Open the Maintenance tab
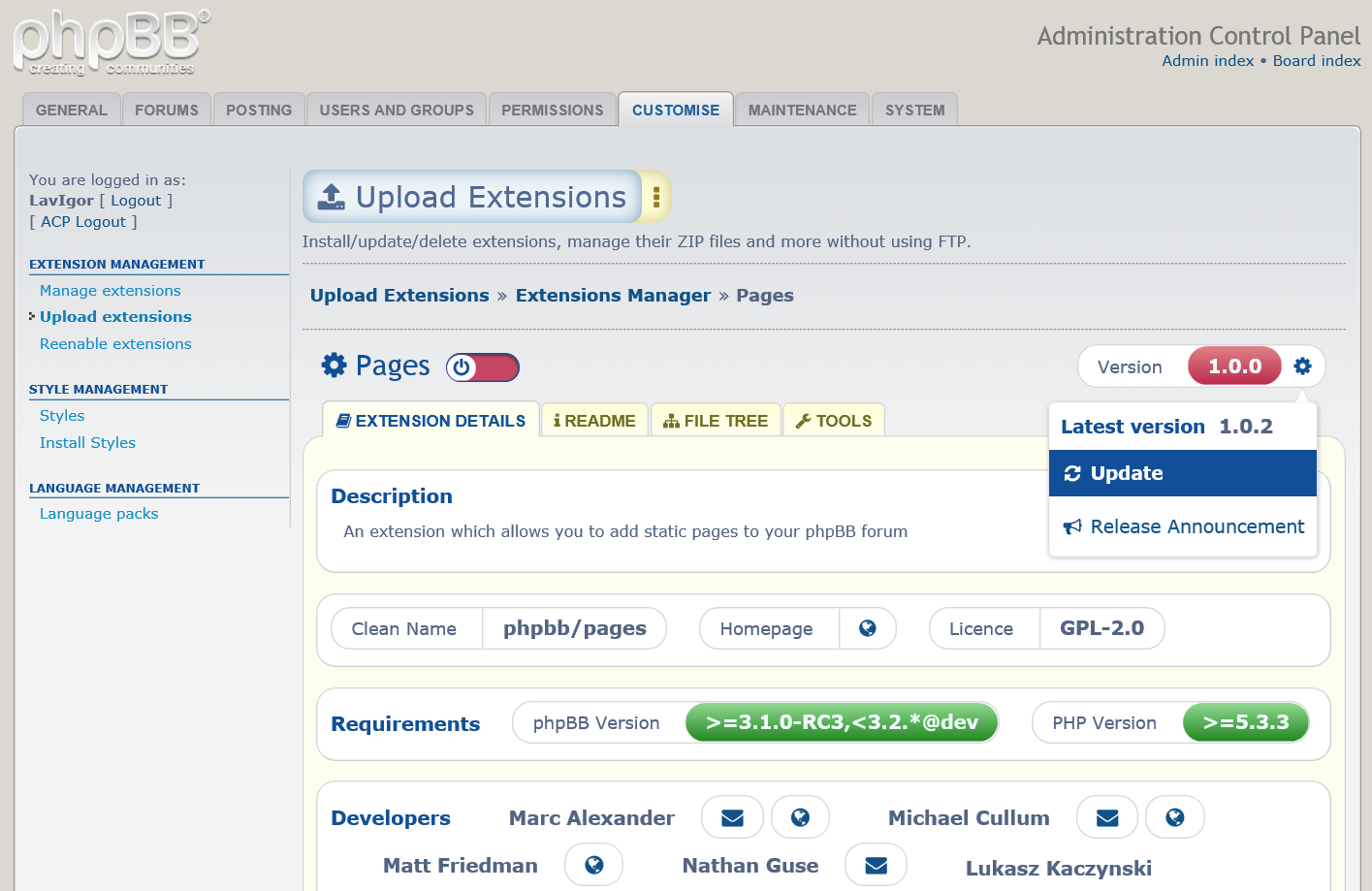The image size is (1372, 891). [803, 110]
